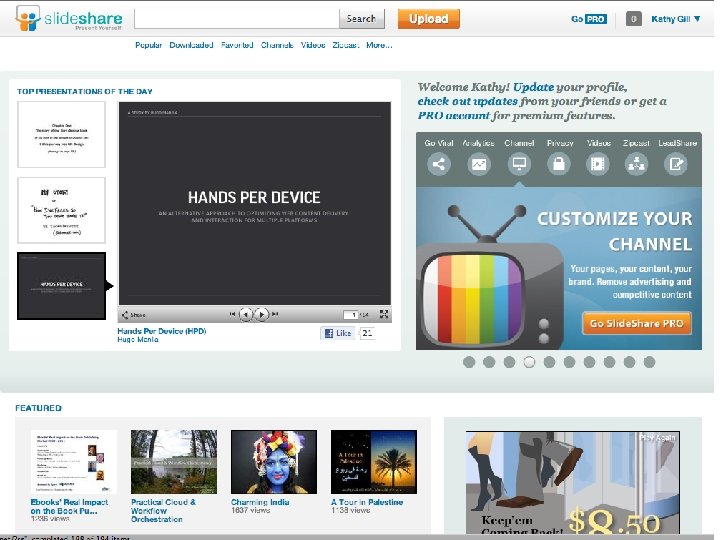Open the Favorited menu item

coord(237,45)
